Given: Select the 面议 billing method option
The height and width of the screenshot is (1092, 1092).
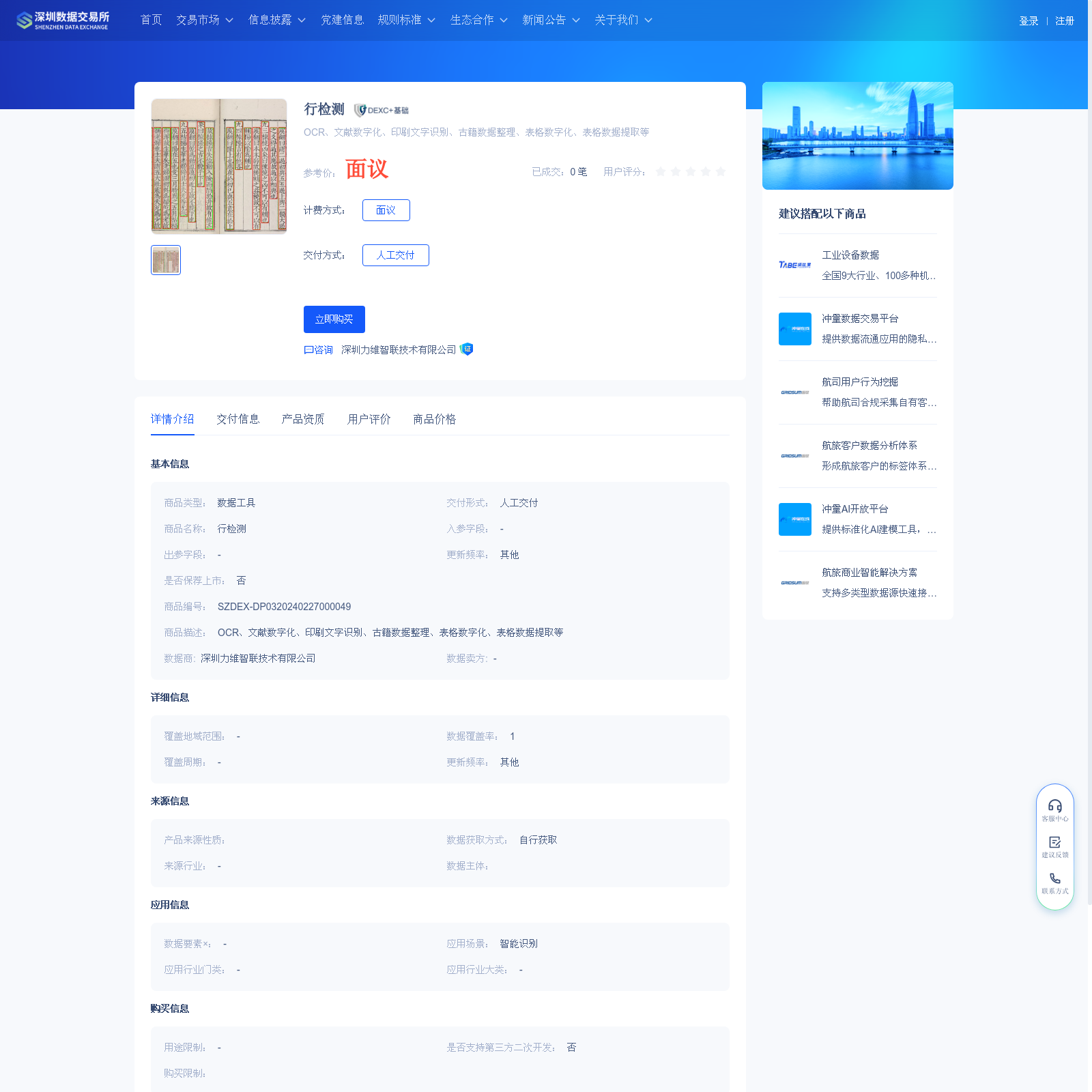Looking at the screenshot, I should point(386,210).
